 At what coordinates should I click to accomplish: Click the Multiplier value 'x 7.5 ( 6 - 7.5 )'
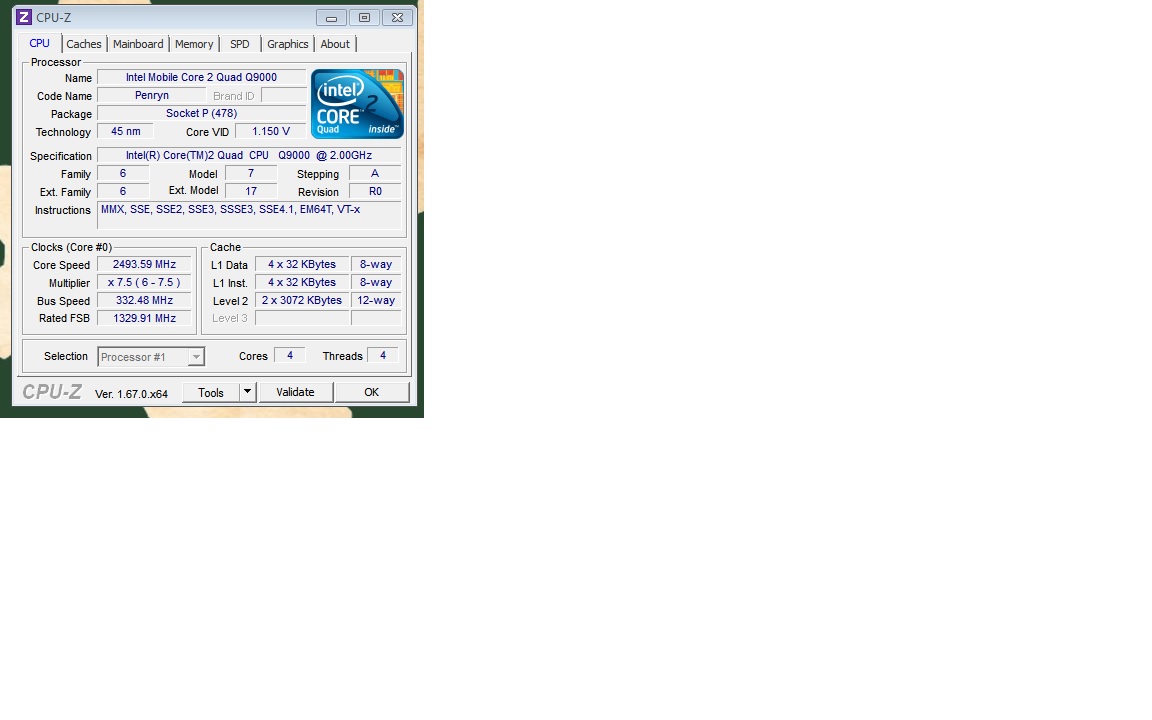click(x=144, y=282)
